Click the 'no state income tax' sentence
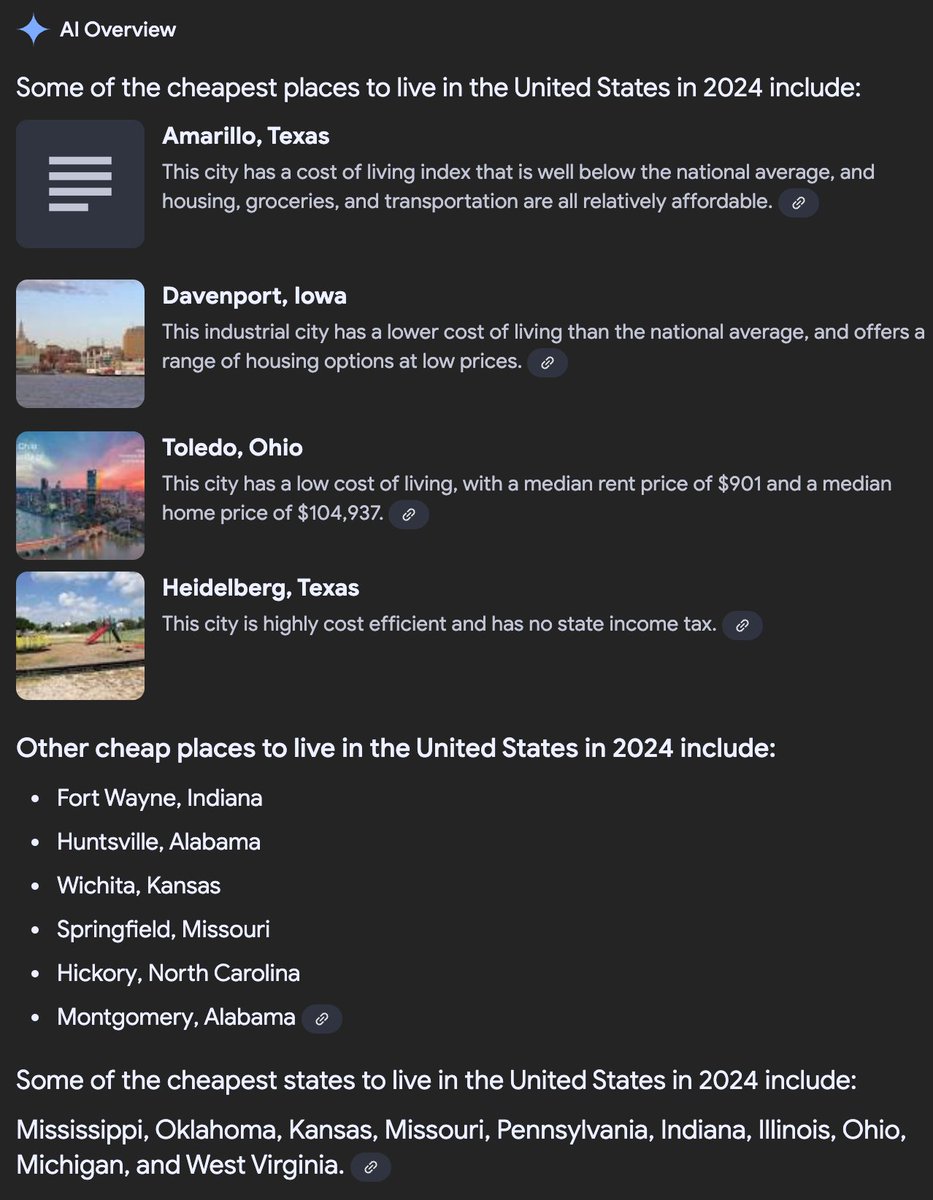Screen dimensions: 933x1200 [440, 625]
